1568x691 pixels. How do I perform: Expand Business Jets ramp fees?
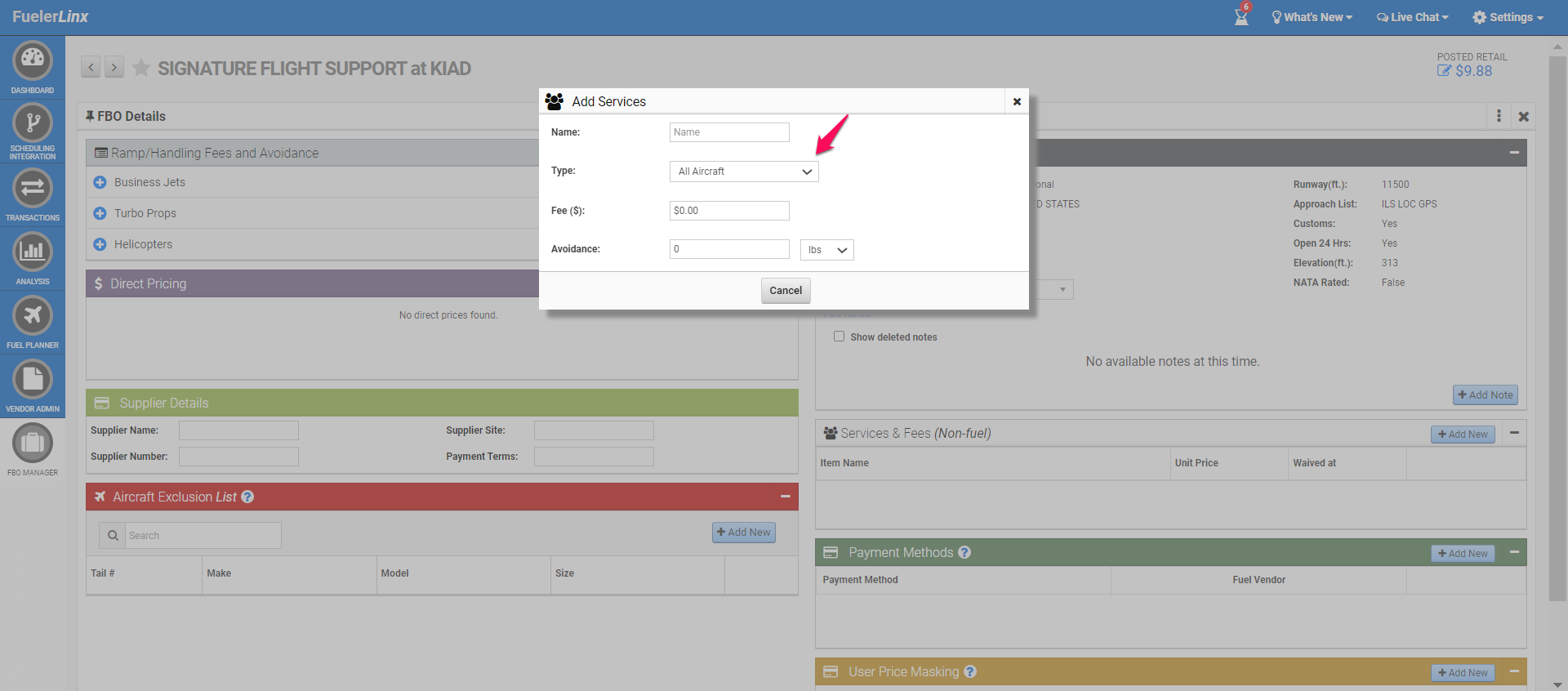[100, 182]
